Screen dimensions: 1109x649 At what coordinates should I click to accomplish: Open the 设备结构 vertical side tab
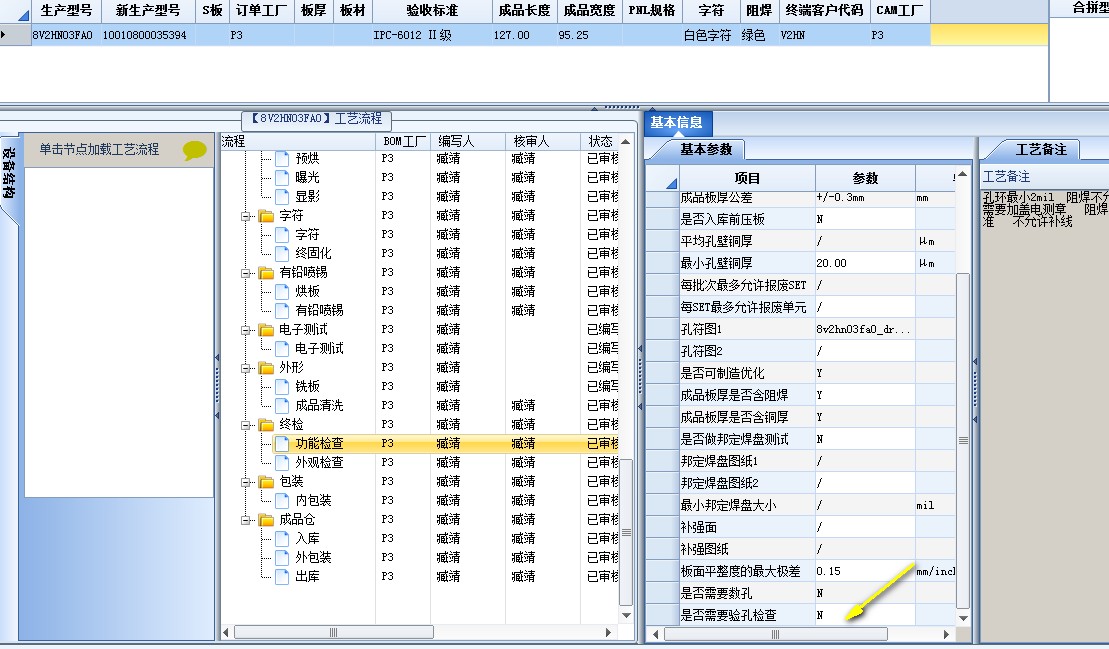click(x=9, y=174)
